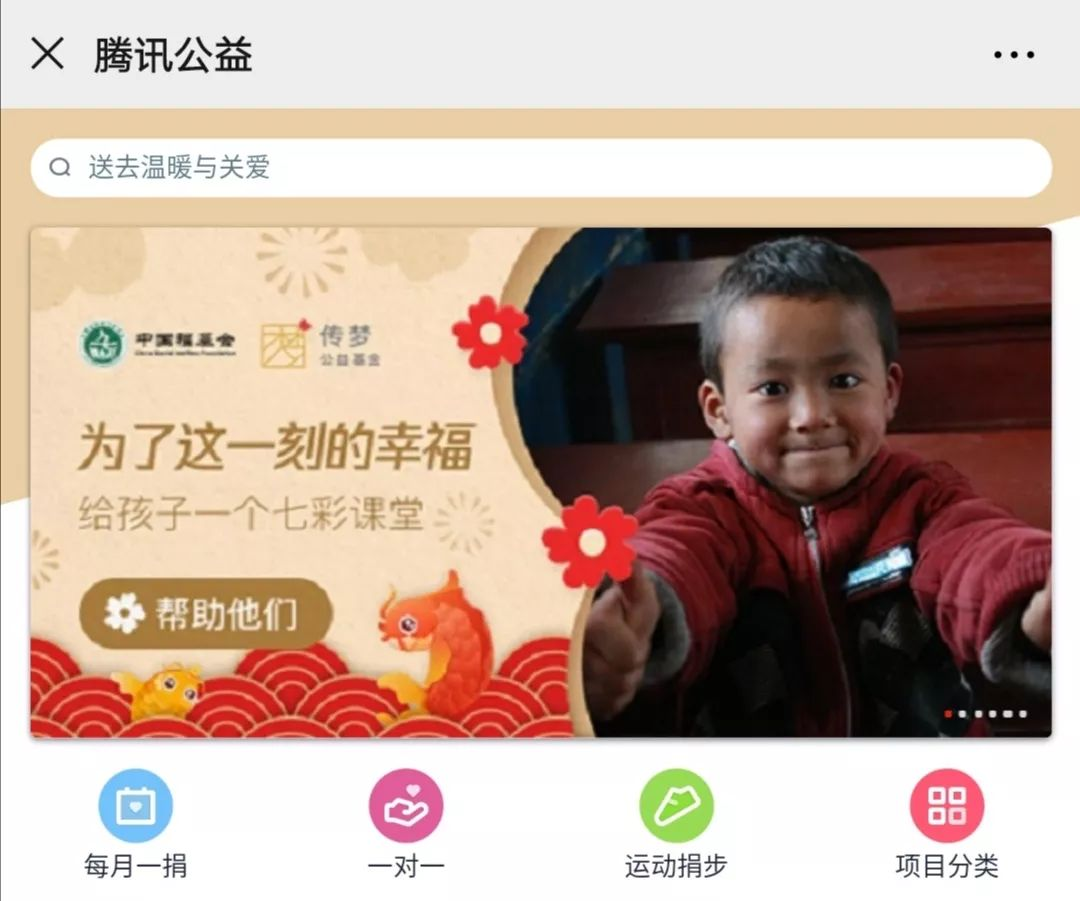Open 每月一捐 calendar icon
The image size is (1080, 901).
tap(136, 805)
